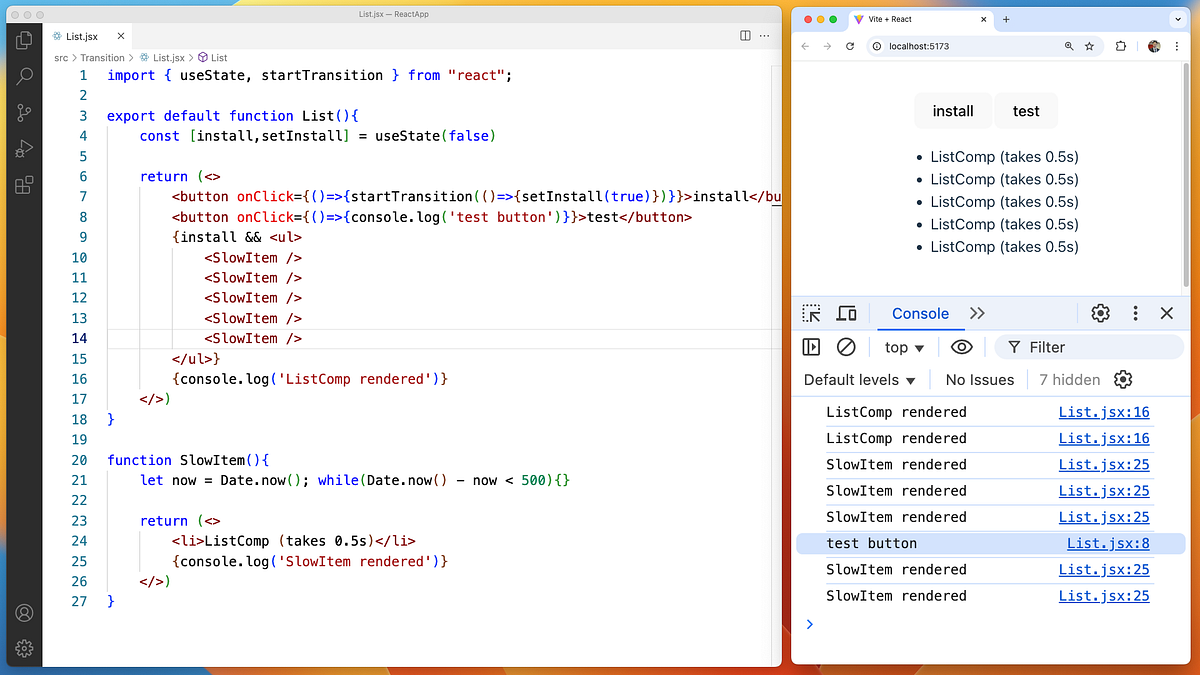This screenshot has width=1200, height=675.
Task: Create a live expression with the eye icon
Action: (x=961, y=347)
